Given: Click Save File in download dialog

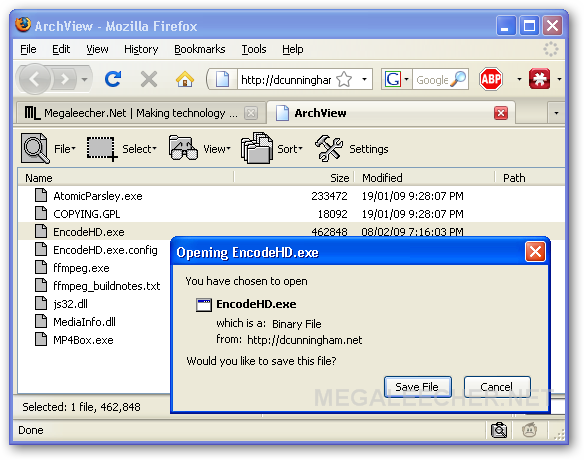Looking at the screenshot, I should (x=418, y=387).
